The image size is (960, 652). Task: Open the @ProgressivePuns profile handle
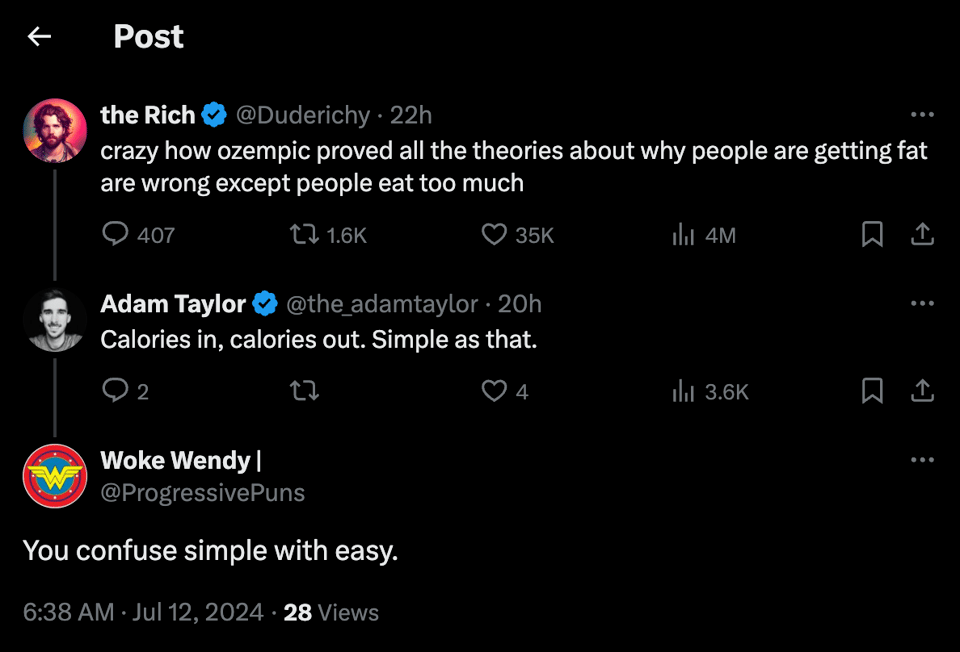(203, 492)
